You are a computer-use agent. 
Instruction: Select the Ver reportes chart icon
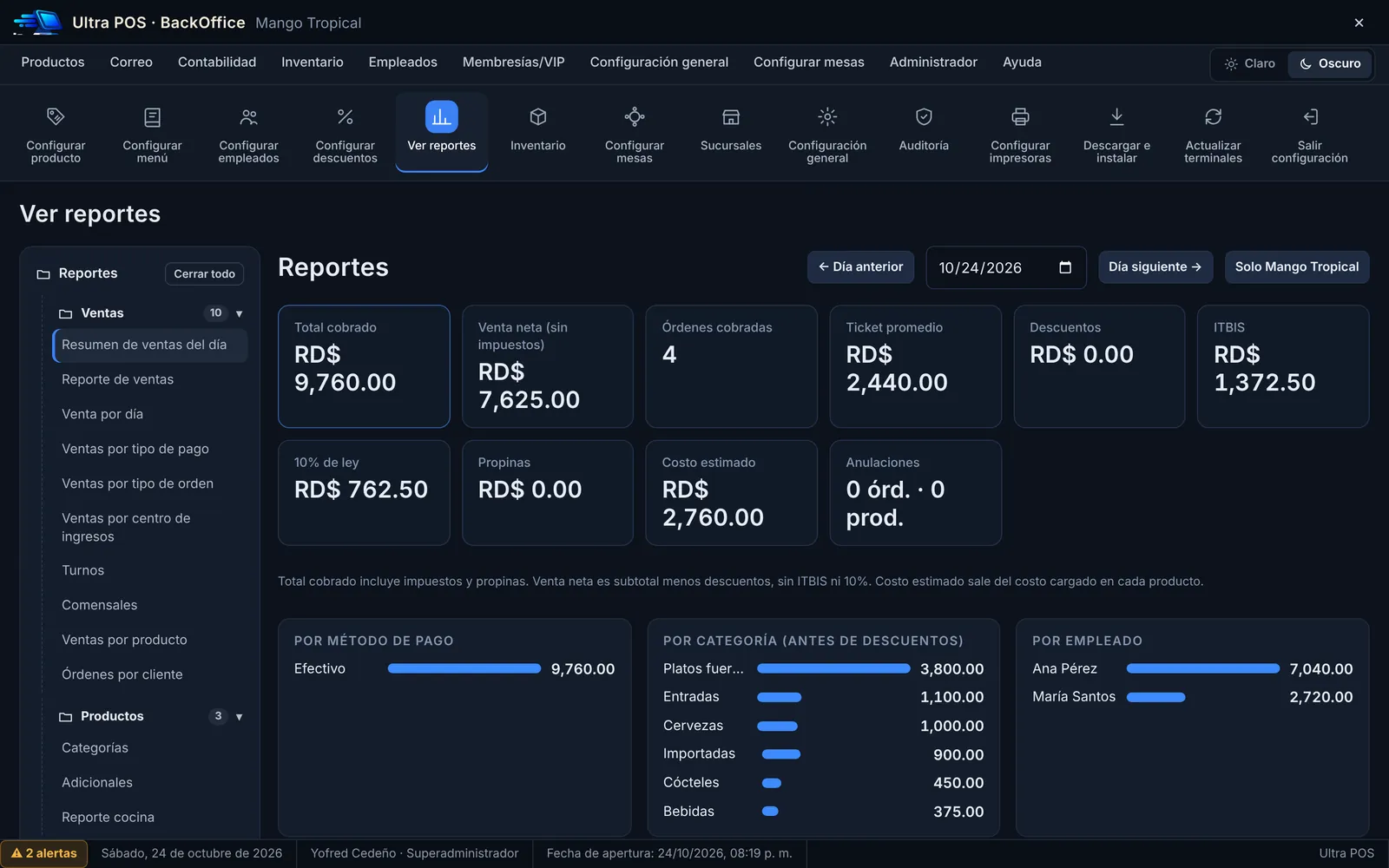coord(441,116)
